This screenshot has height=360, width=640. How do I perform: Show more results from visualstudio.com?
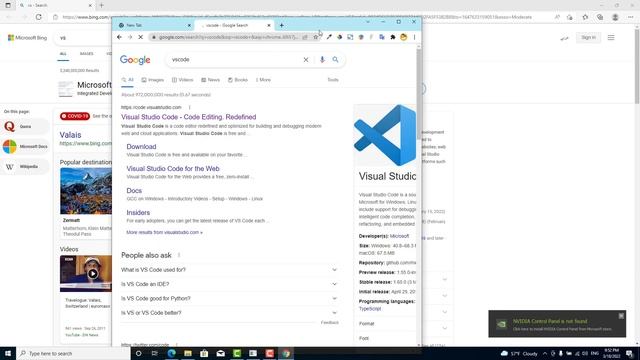(x=164, y=232)
